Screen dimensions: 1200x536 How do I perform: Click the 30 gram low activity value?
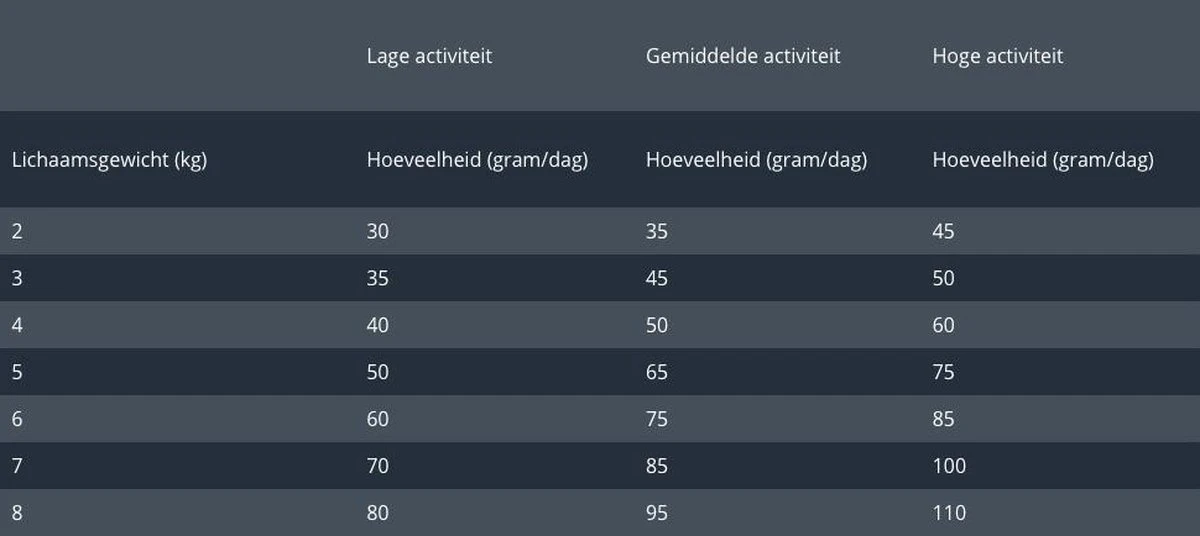pyautogui.click(x=378, y=231)
